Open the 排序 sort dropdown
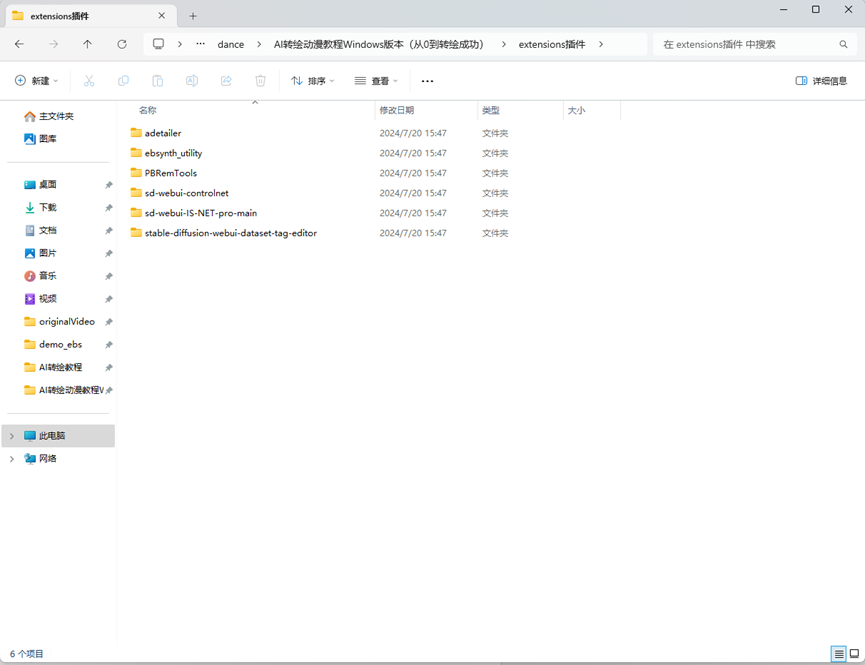The height and width of the screenshot is (665, 865). (x=313, y=81)
